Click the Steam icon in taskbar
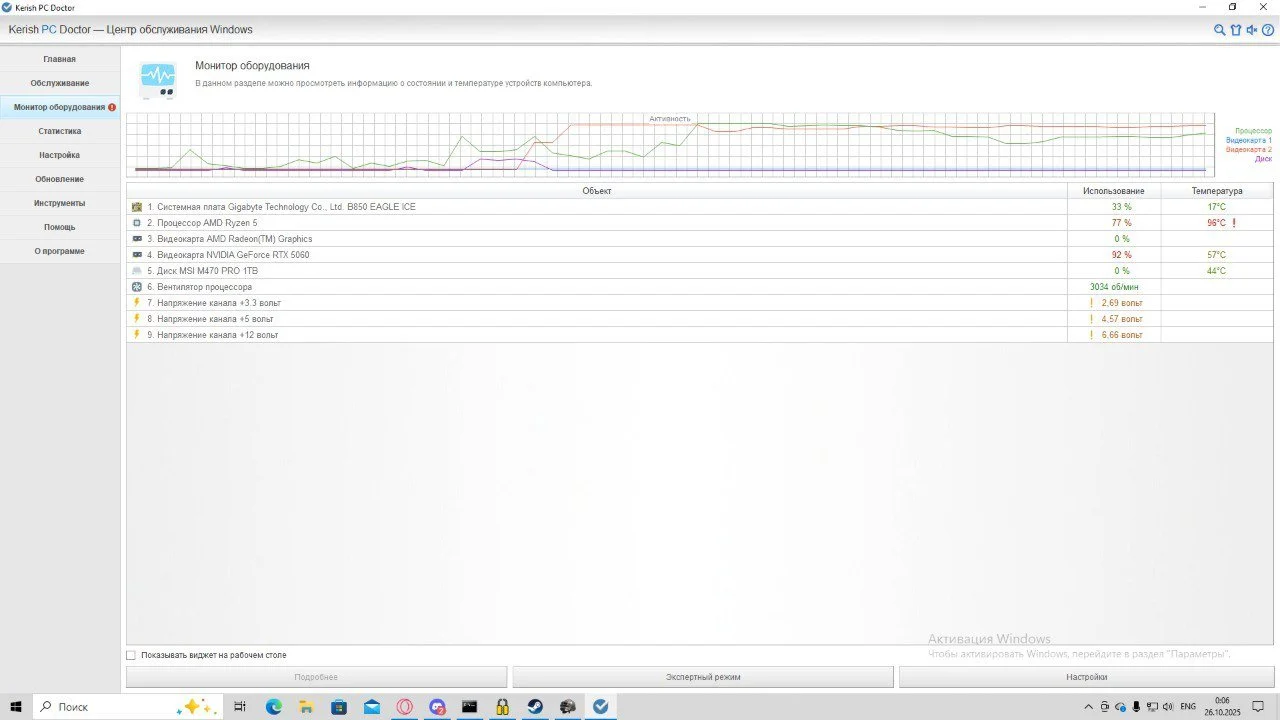 (535, 706)
